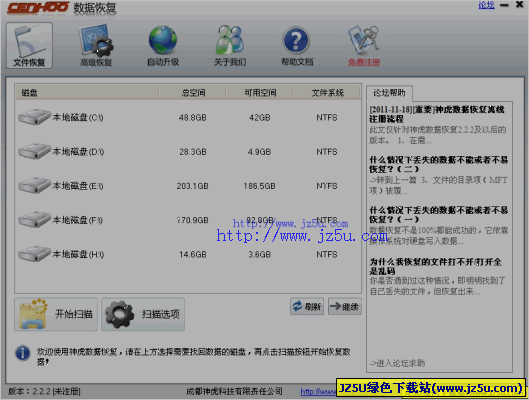The height and width of the screenshot is (400, 529).
Task: Click the 4.9GB free space value
Action: [x=259, y=152]
